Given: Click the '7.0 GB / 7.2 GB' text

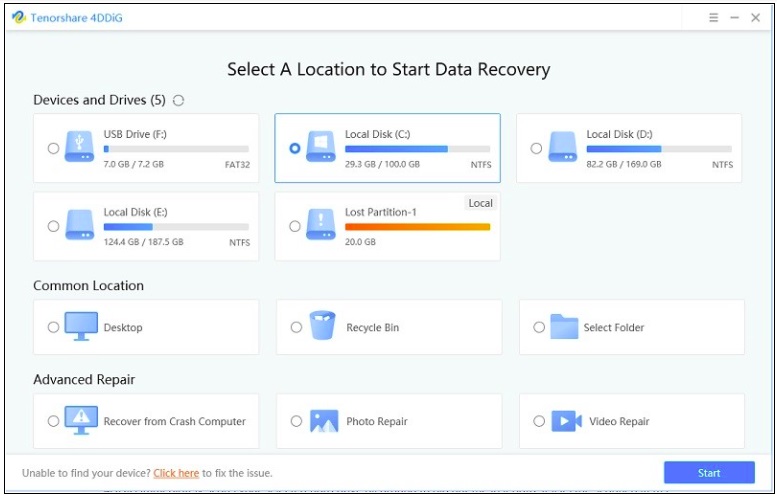Looking at the screenshot, I should (133, 164).
